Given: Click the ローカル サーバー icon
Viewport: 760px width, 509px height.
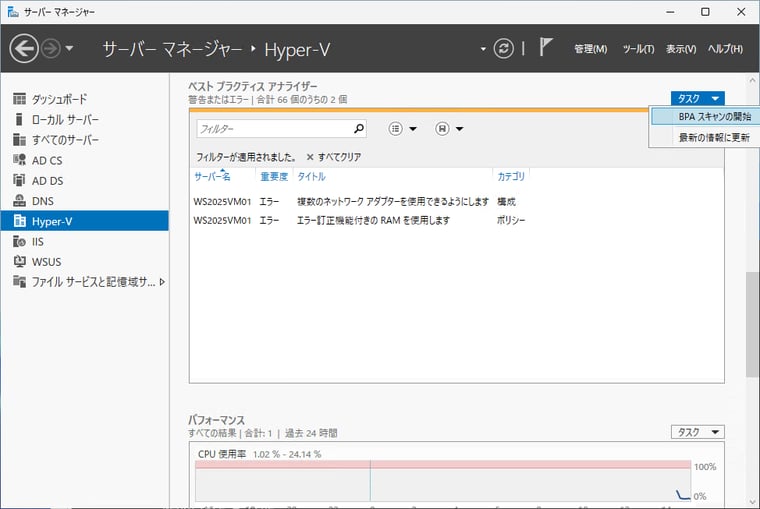Looking at the screenshot, I should click(x=19, y=119).
